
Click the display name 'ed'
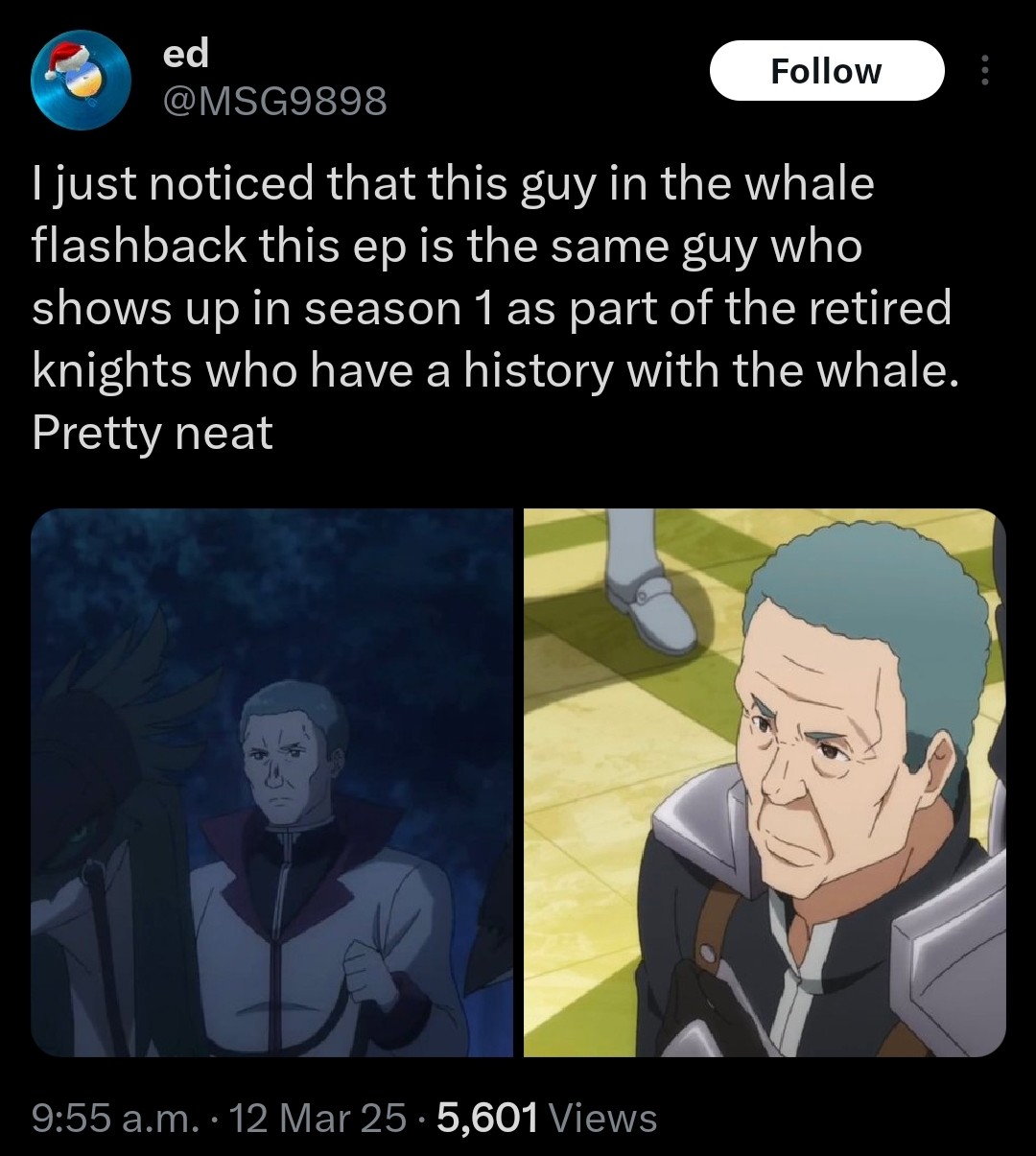point(185,54)
